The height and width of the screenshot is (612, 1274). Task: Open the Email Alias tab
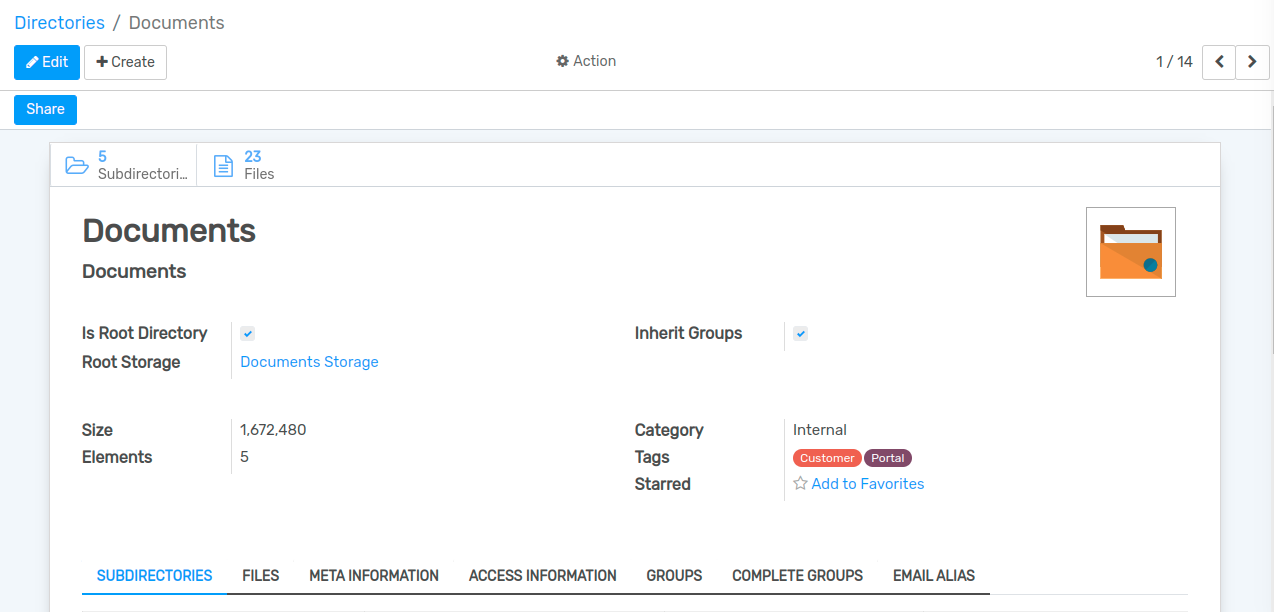933,576
